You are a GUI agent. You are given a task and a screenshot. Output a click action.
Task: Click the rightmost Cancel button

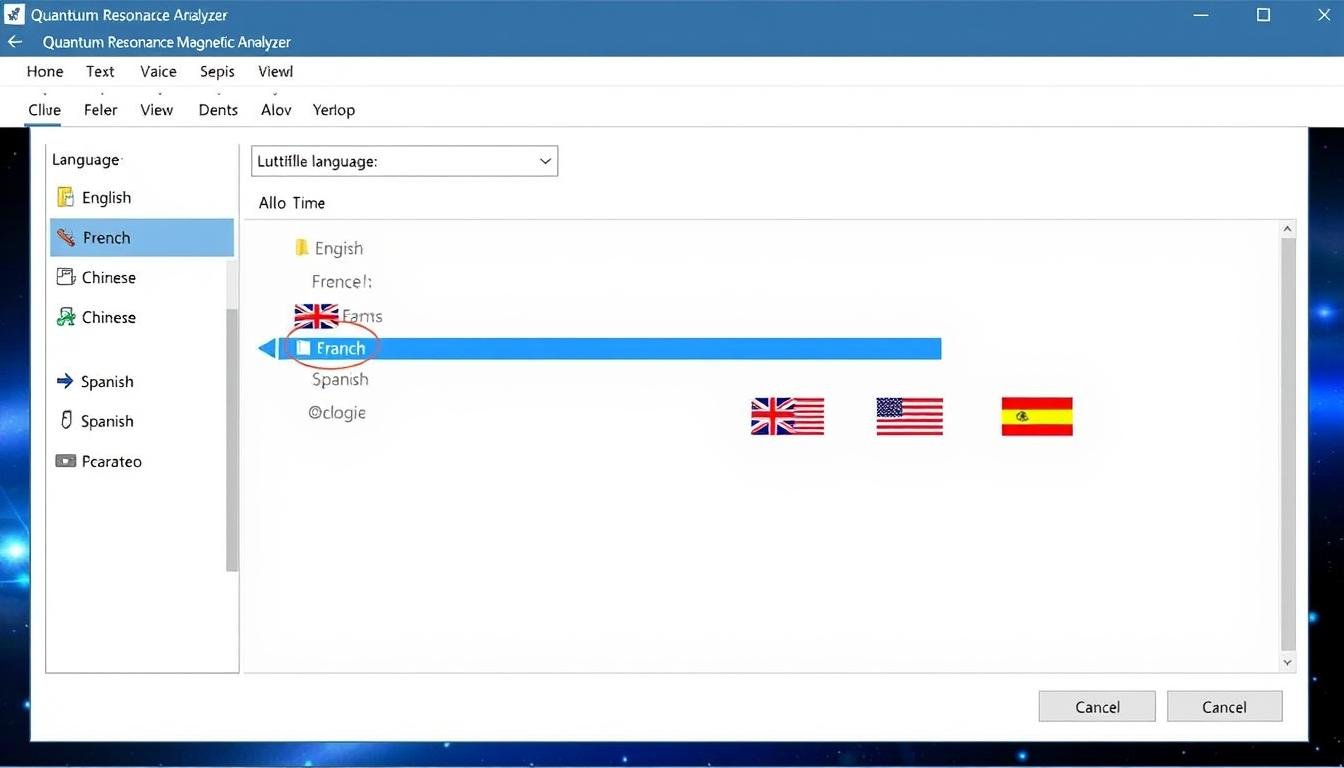click(x=1224, y=706)
